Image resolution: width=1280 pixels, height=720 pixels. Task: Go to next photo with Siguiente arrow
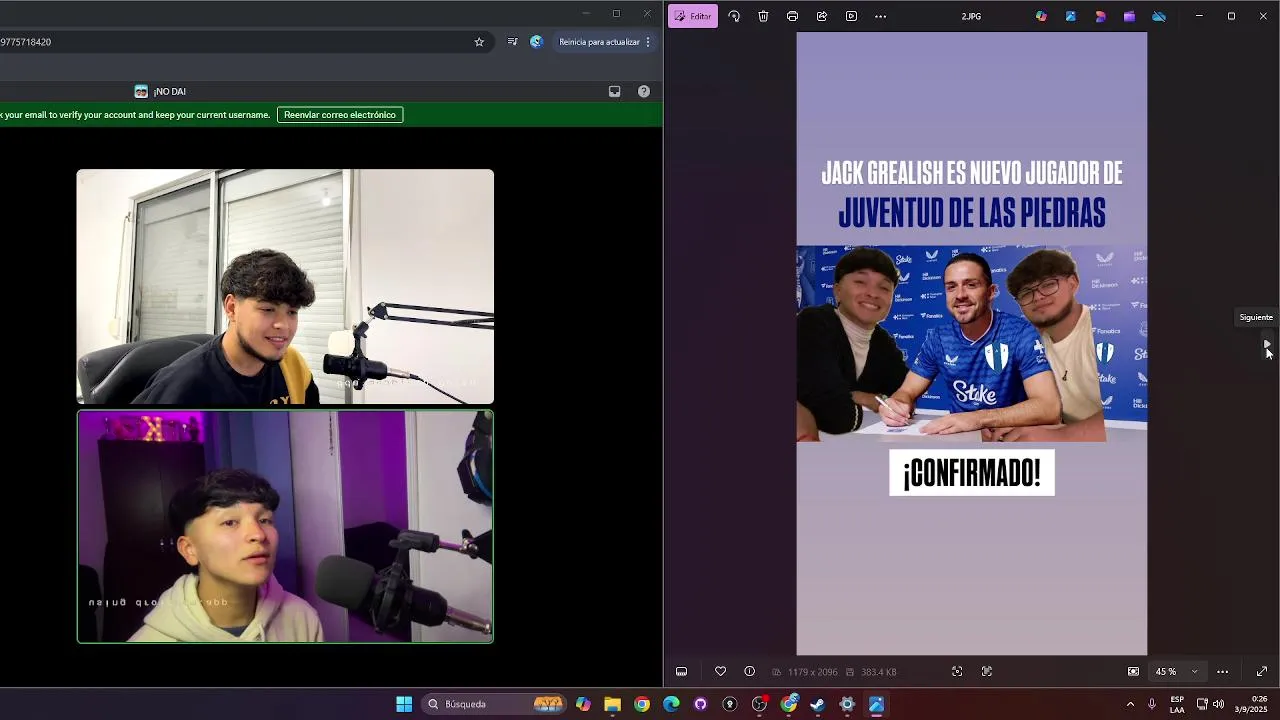point(1267,345)
